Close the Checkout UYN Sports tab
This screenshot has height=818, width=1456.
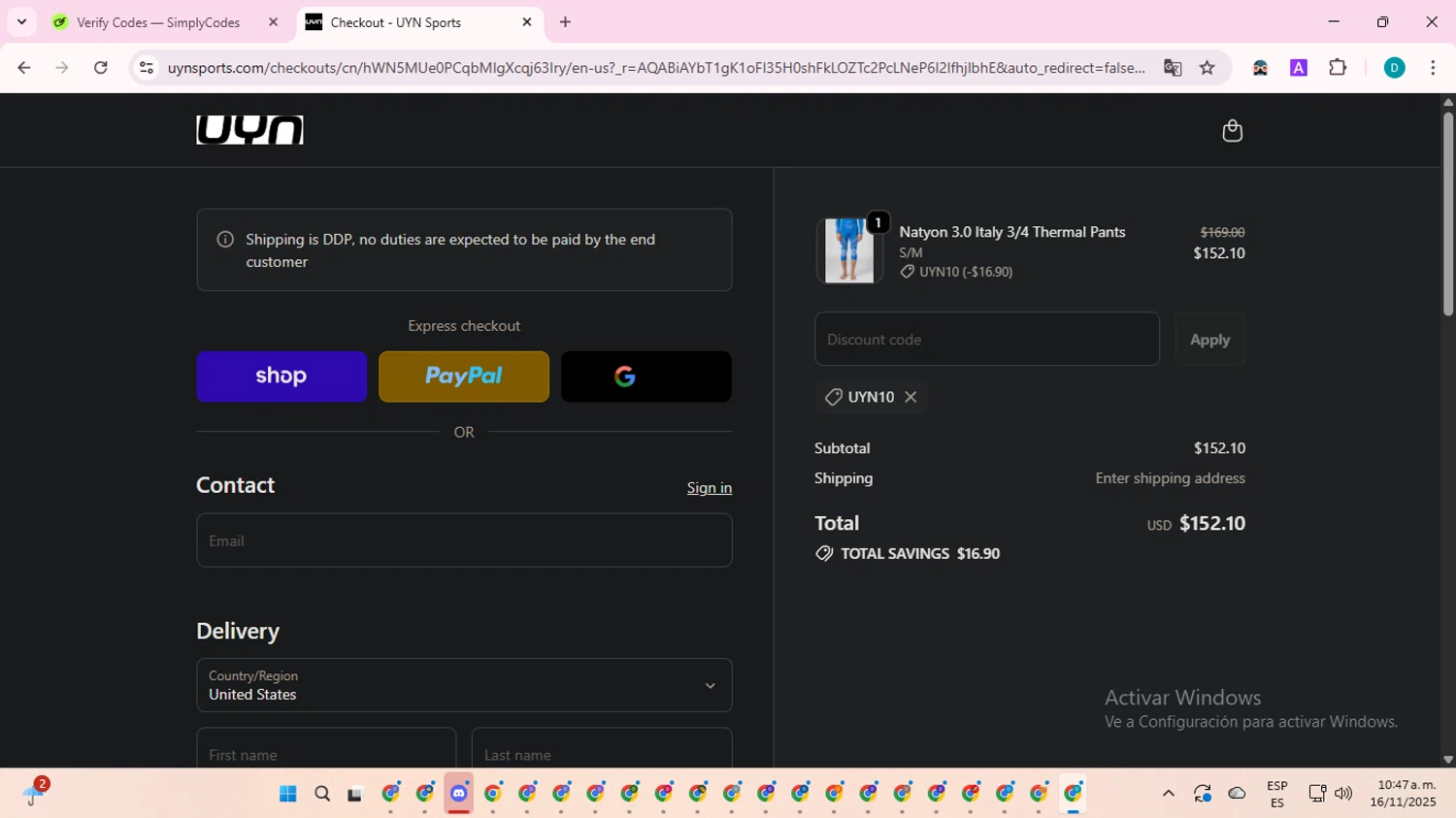[x=527, y=22]
